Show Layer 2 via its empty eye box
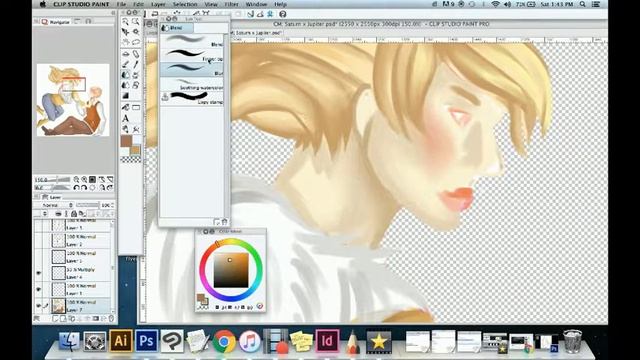This screenshot has height=360, width=640. (38, 240)
